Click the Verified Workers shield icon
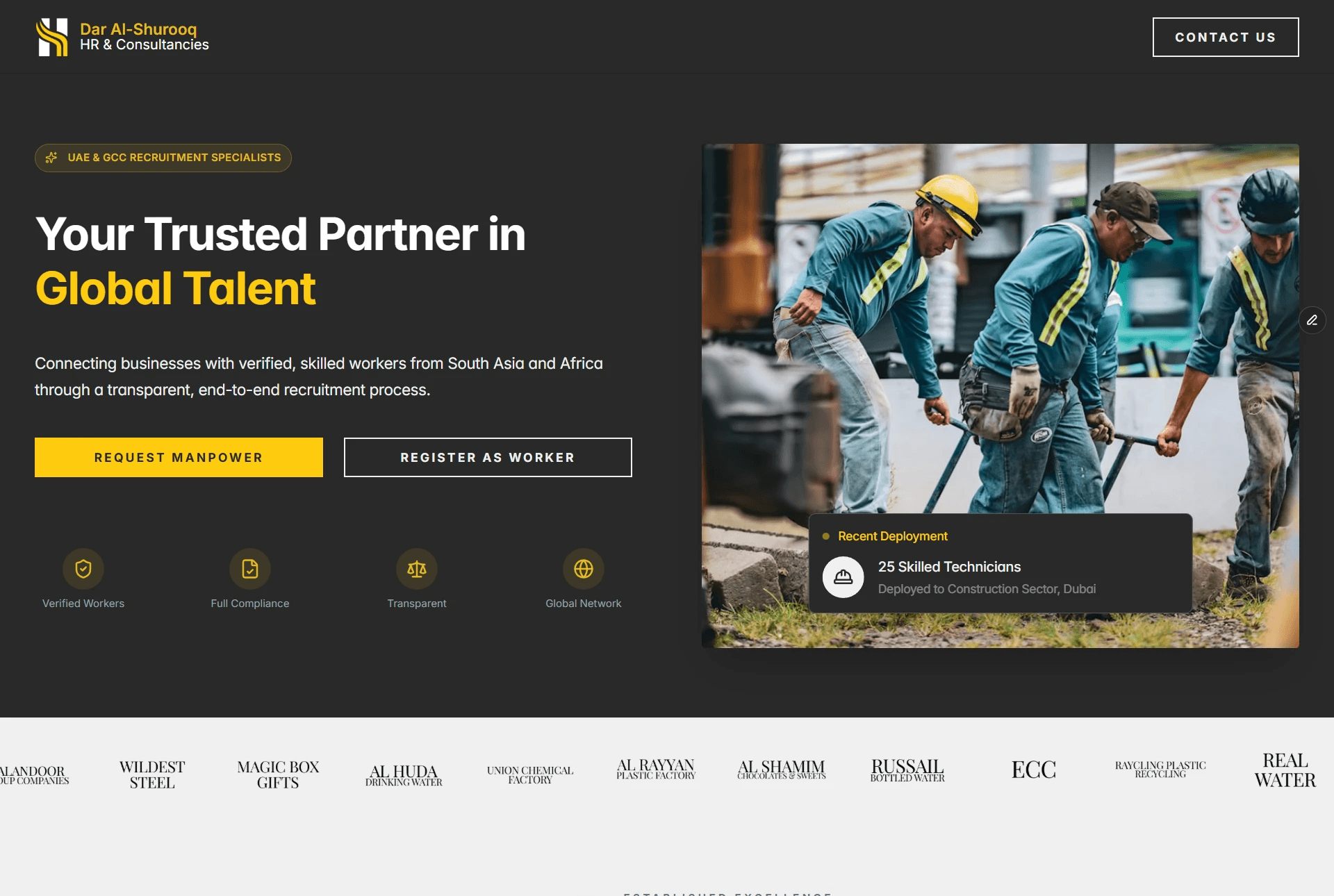This screenshot has width=1334, height=896. point(83,569)
